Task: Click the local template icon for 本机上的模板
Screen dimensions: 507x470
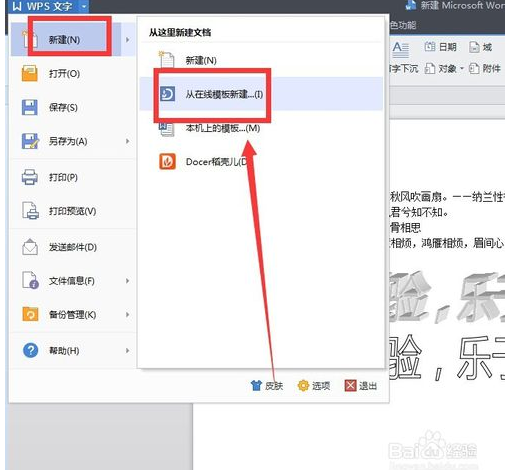Action: [167, 129]
